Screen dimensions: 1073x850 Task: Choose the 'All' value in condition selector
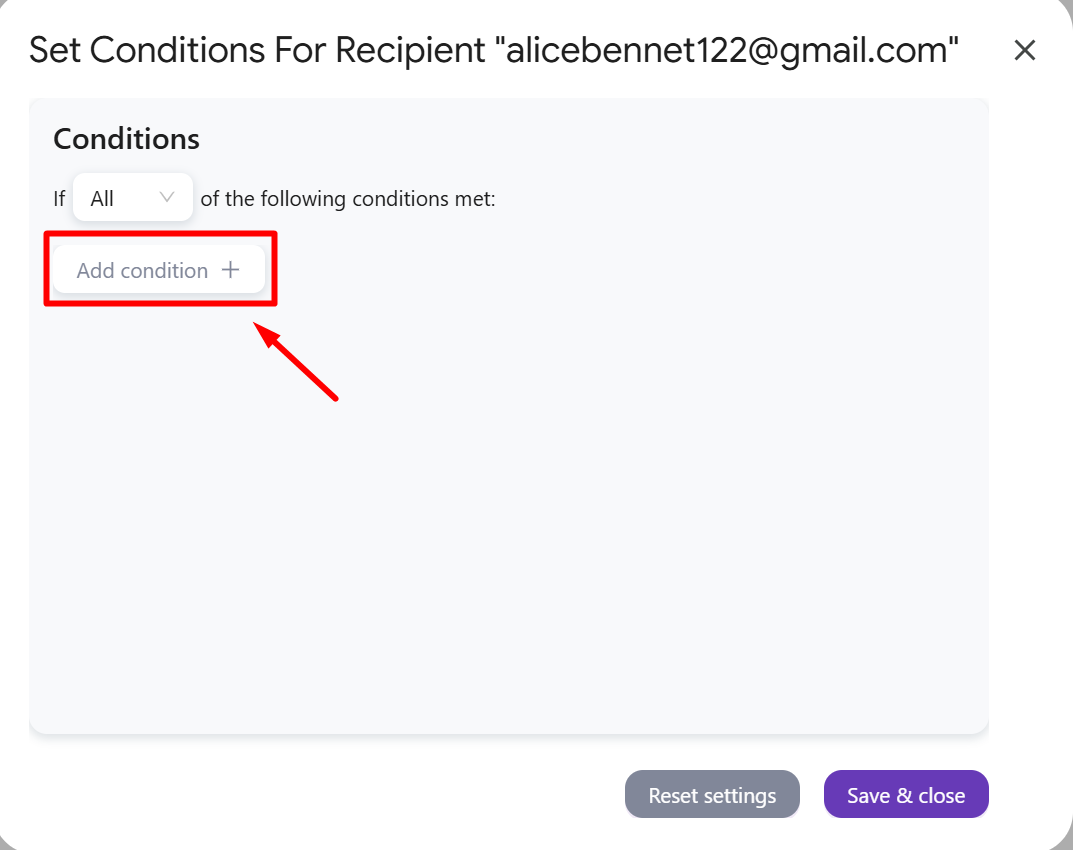coord(102,198)
